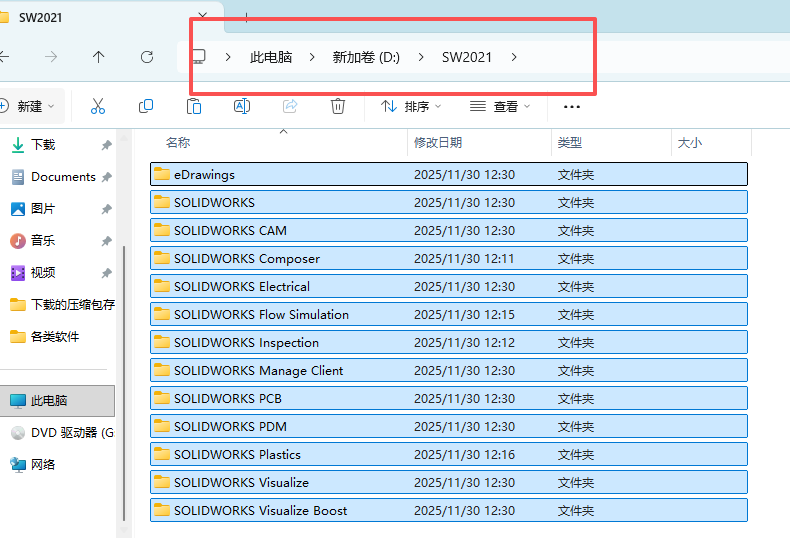Unpin 下载 using its pin icon
This screenshot has height=542, width=790.
tap(106, 145)
